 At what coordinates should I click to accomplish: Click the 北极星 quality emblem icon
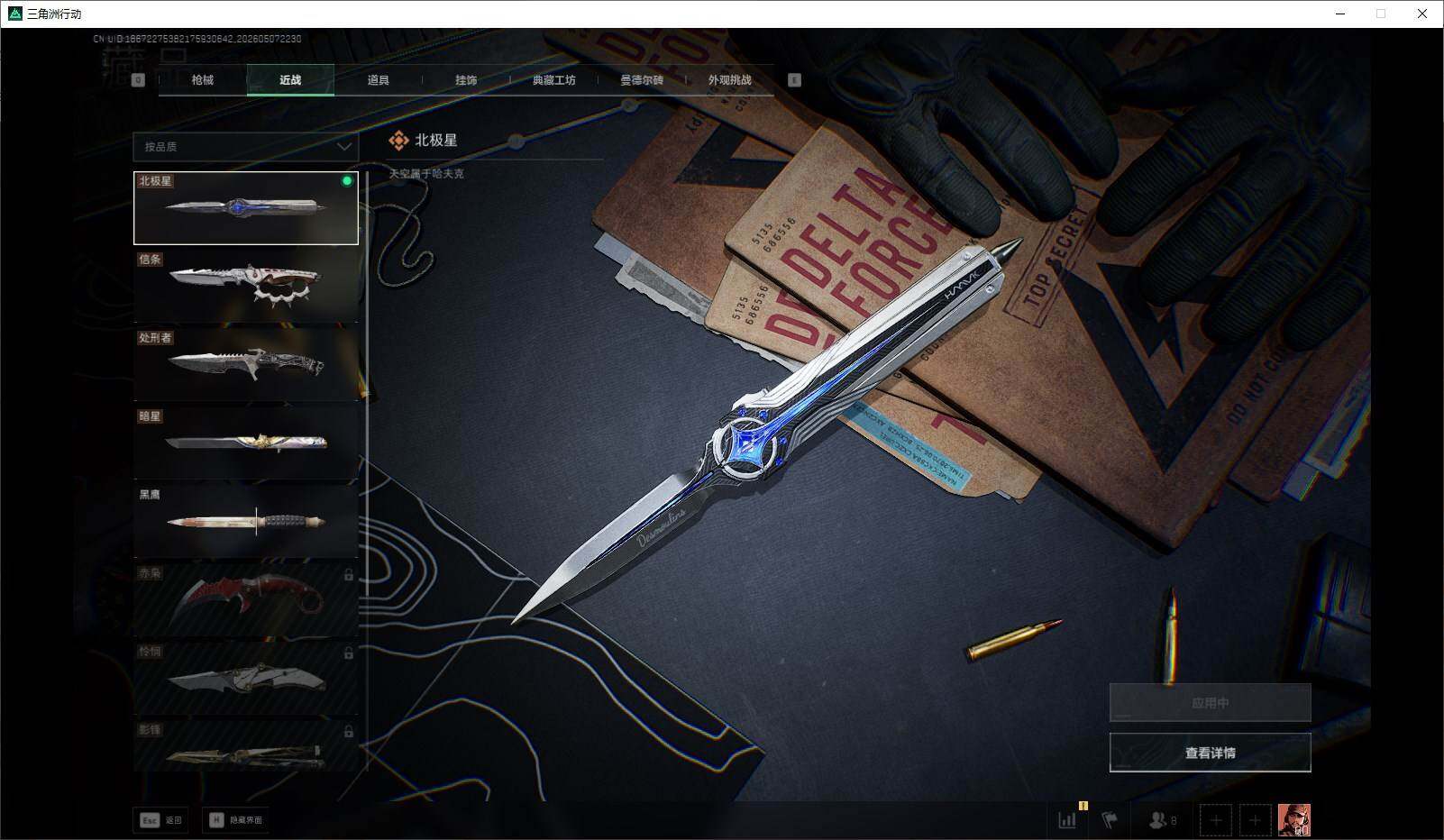coord(398,140)
